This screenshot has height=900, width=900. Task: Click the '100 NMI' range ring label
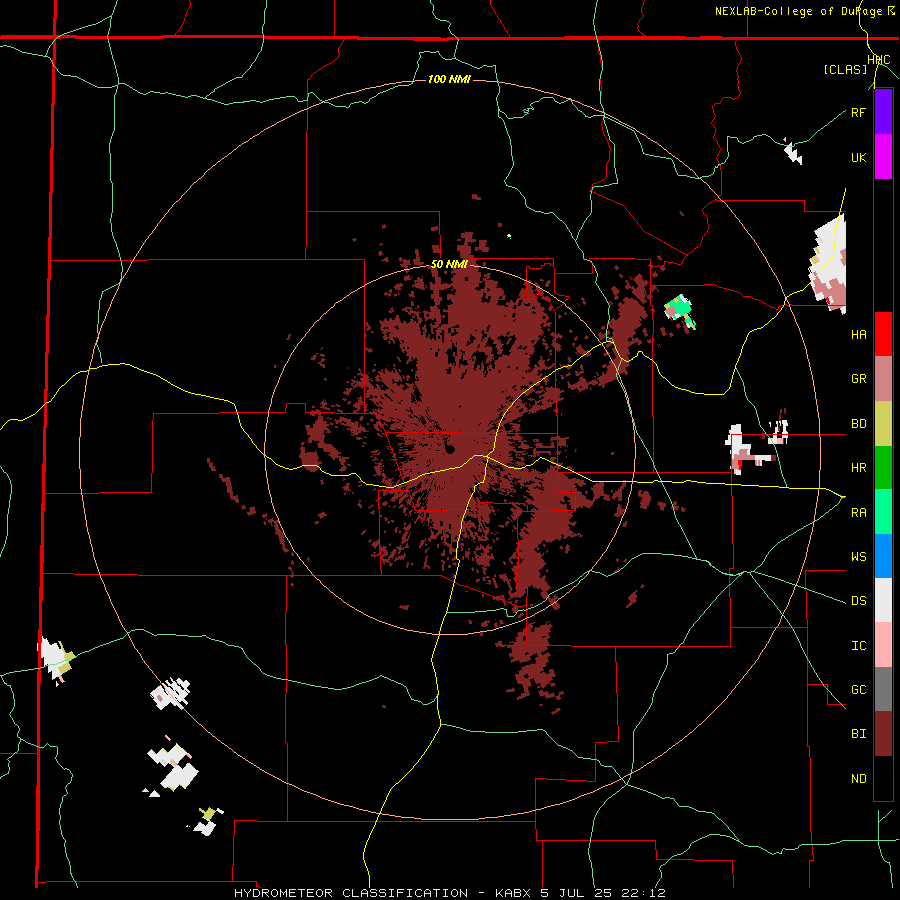pyautogui.click(x=449, y=79)
